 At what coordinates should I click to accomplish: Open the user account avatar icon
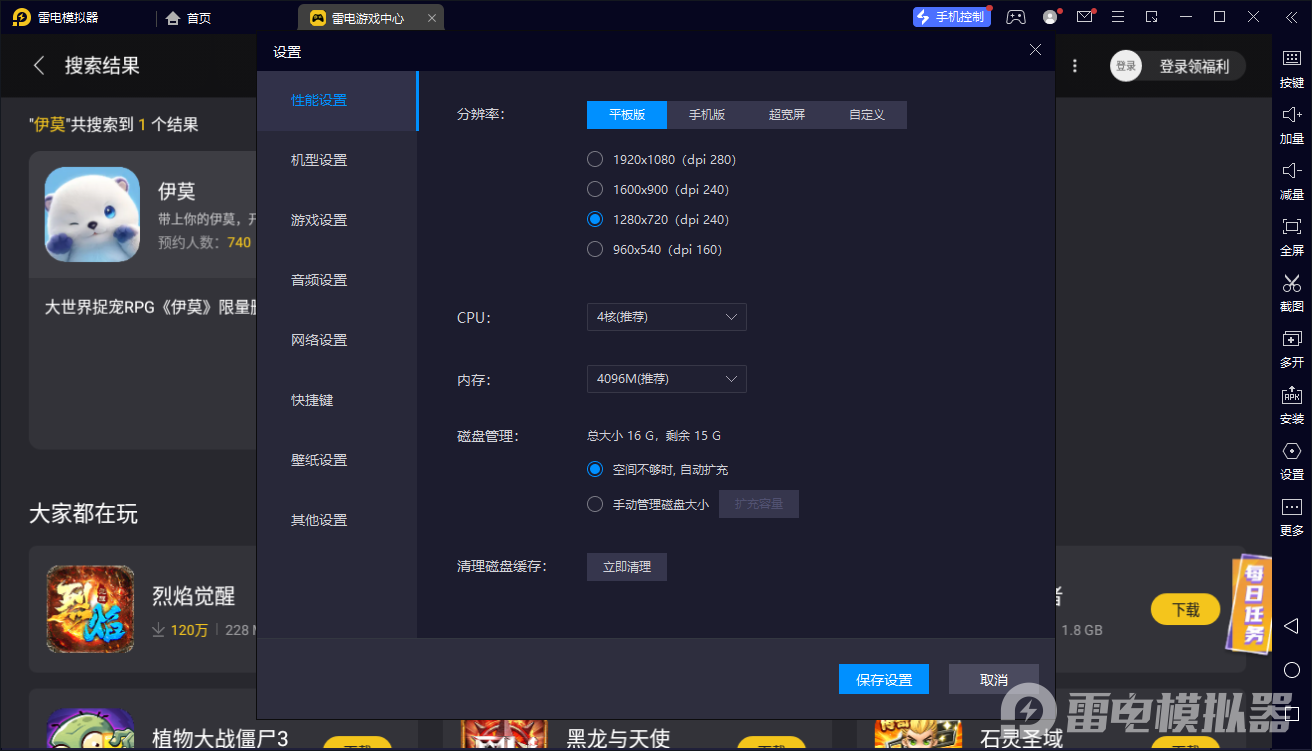(1050, 17)
